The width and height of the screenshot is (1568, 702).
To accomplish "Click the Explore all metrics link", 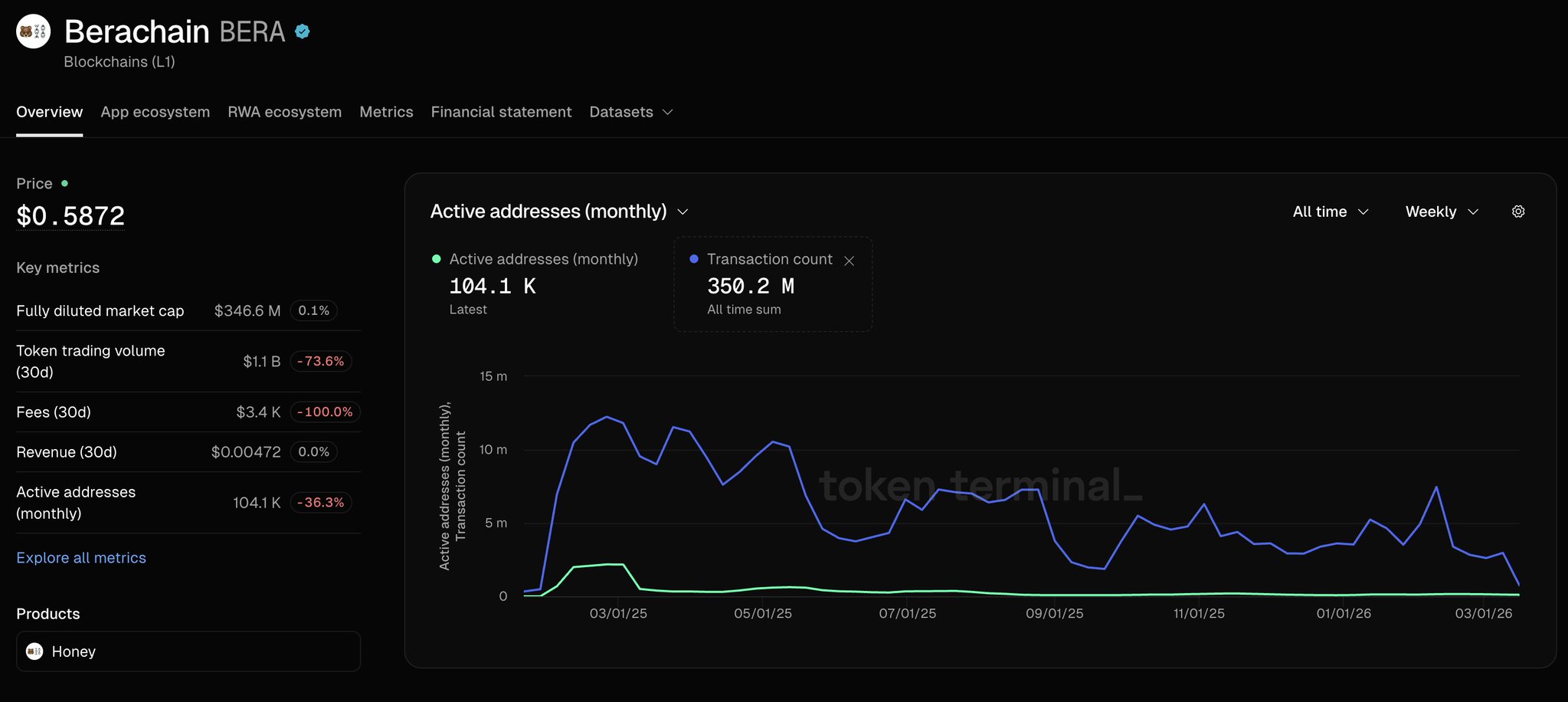I will pos(81,558).
